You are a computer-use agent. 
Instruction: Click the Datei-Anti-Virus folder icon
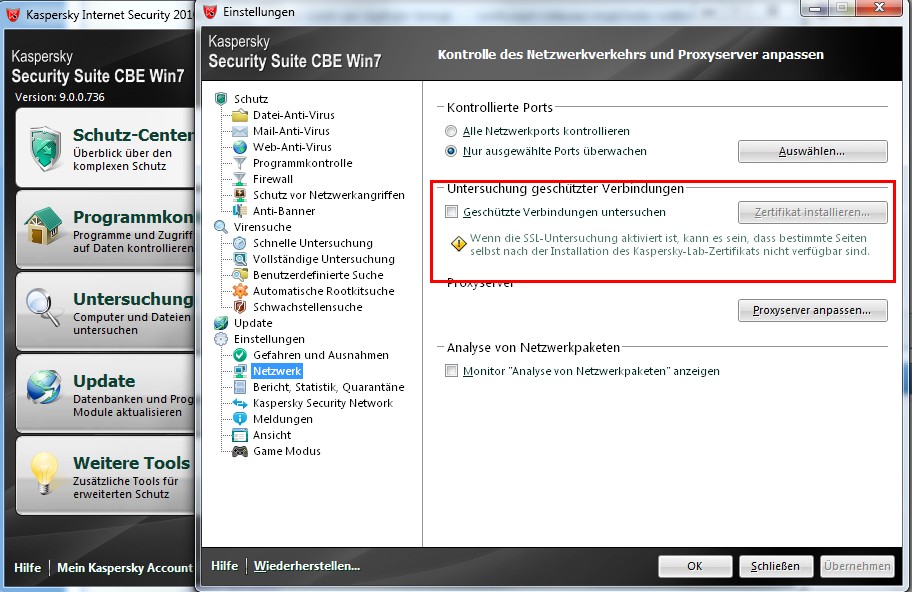[x=240, y=115]
